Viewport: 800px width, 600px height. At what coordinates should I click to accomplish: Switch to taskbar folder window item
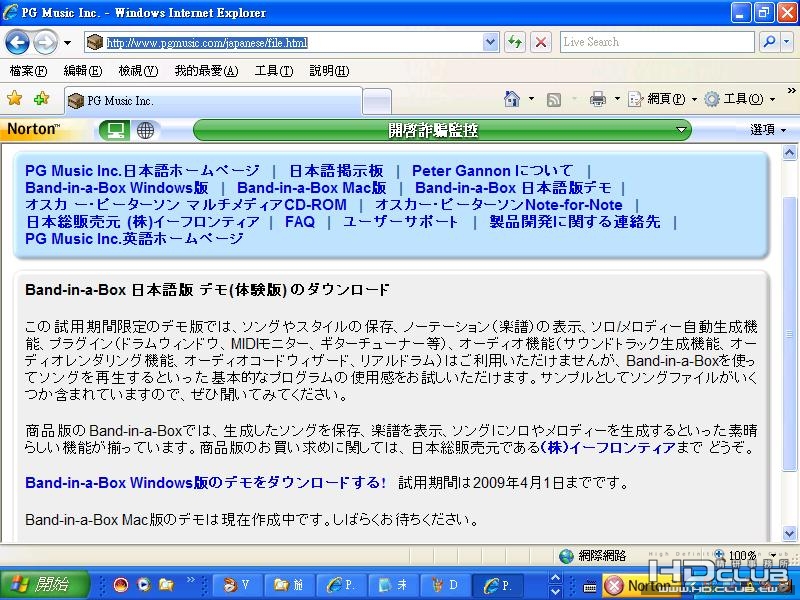(289, 585)
